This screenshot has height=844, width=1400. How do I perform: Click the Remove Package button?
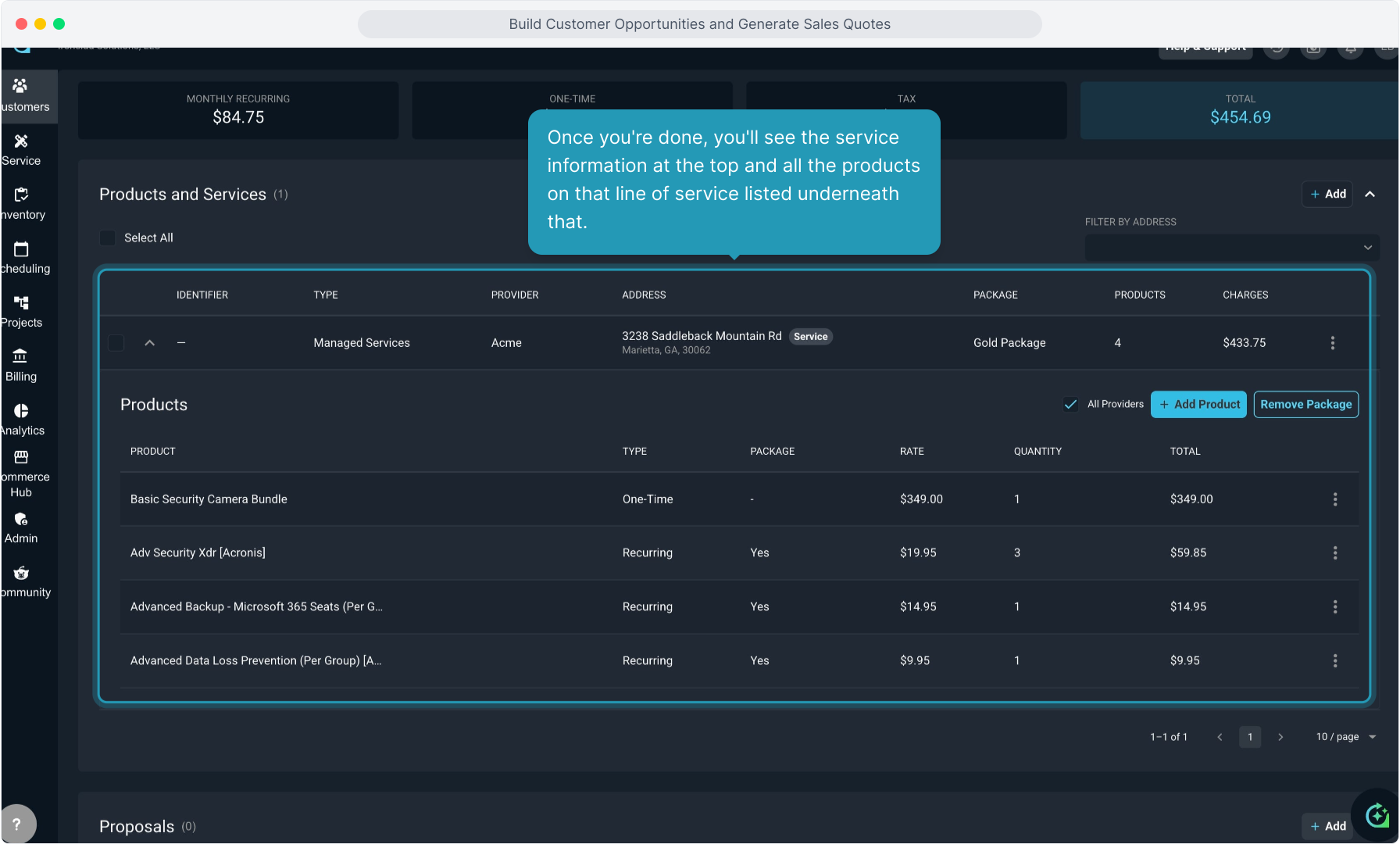point(1305,405)
